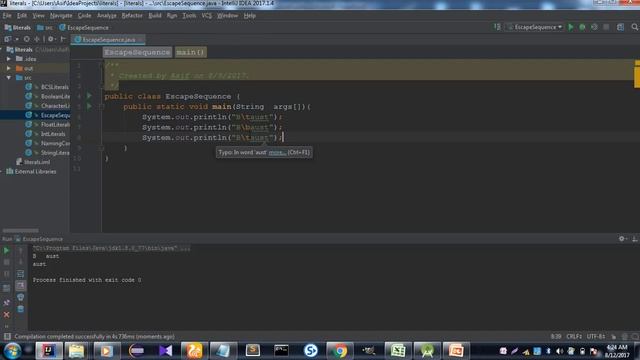Open Skype from the taskbar
The width and height of the screenshot is (640, 360).
click(311, 351)
